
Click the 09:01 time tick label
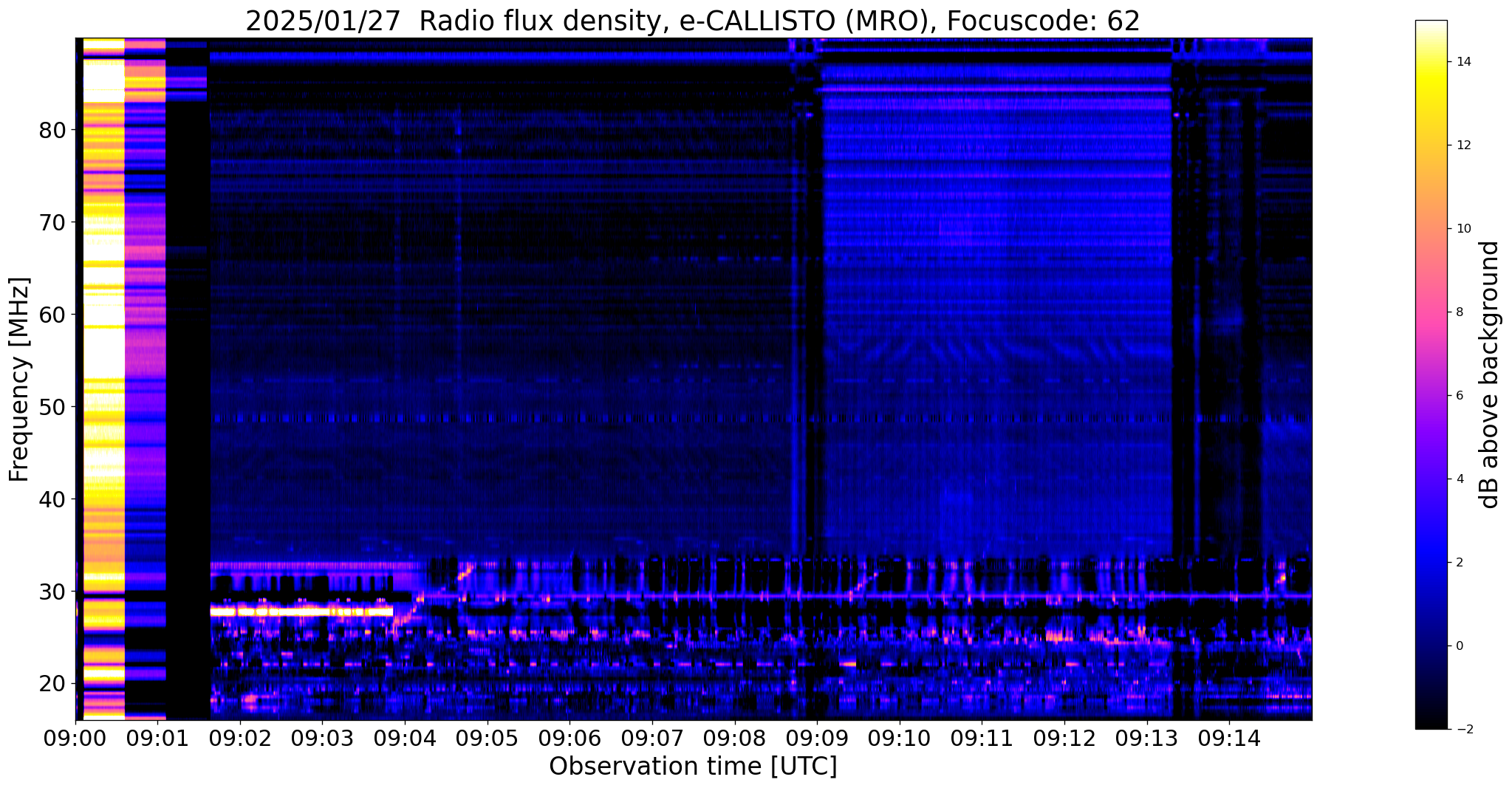point(157,739)
